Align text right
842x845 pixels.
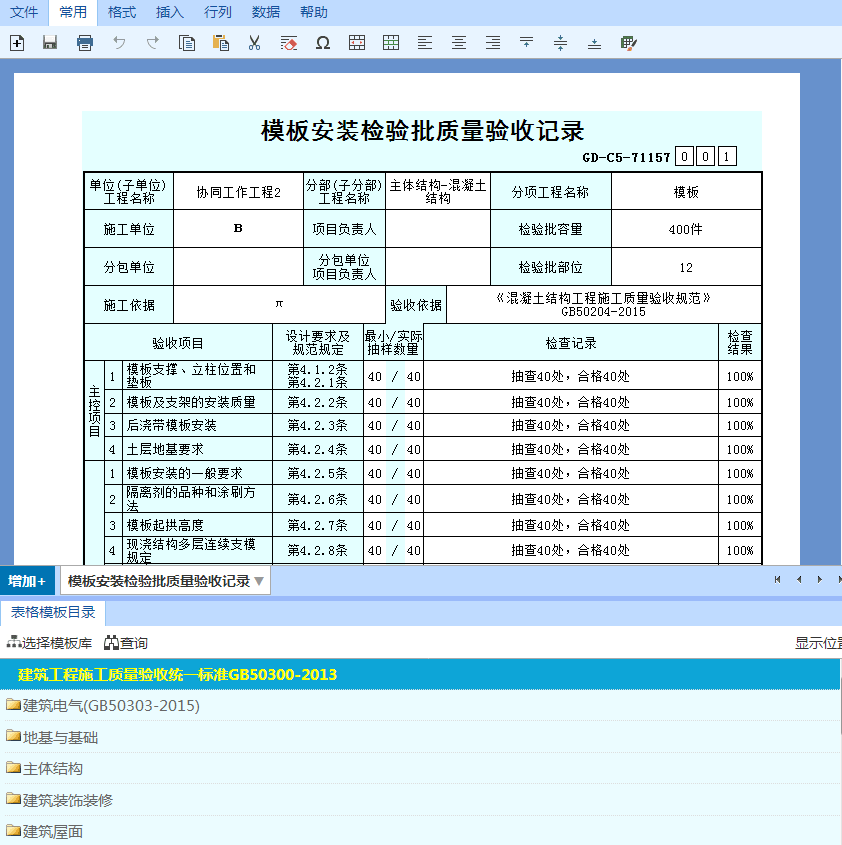tap(493, 43)
